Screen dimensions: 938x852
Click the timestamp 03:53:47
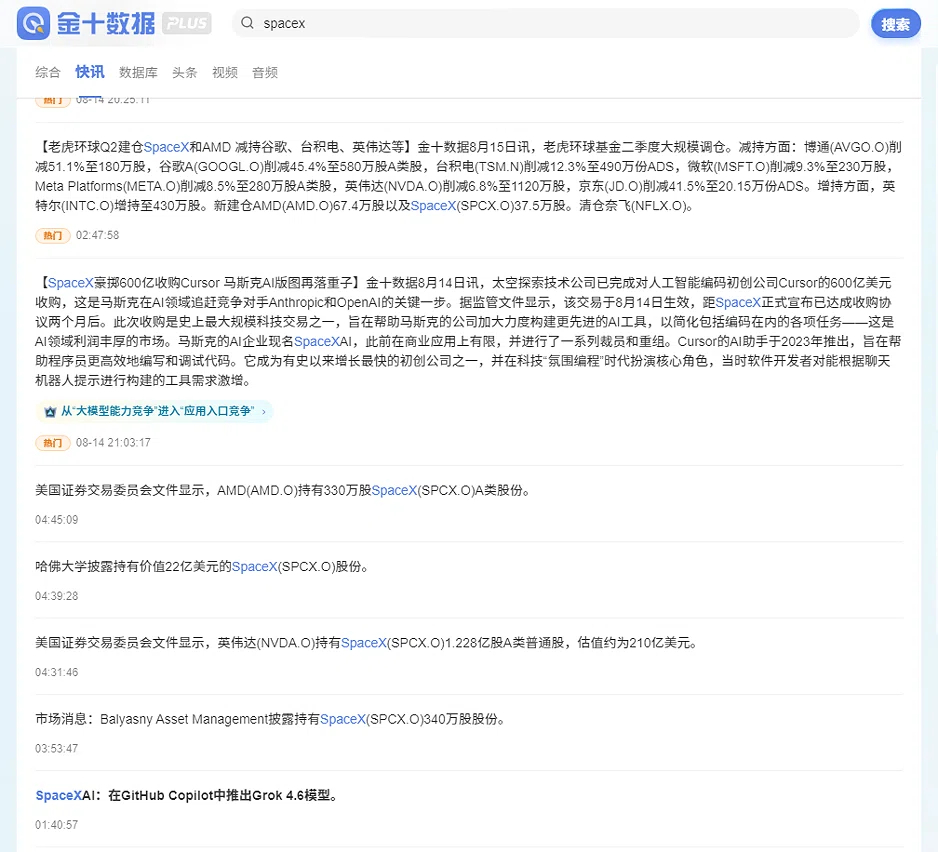(x=56, y=748)
